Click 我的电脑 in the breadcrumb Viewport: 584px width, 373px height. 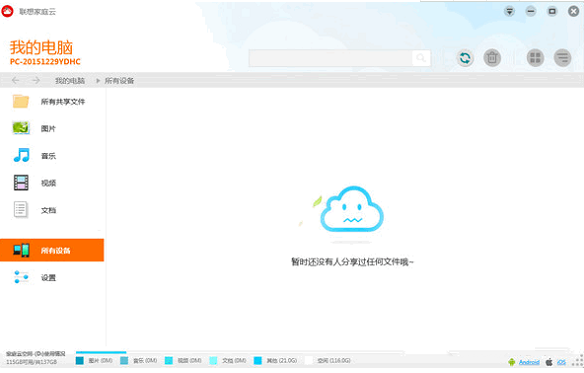tap(70, 81)
